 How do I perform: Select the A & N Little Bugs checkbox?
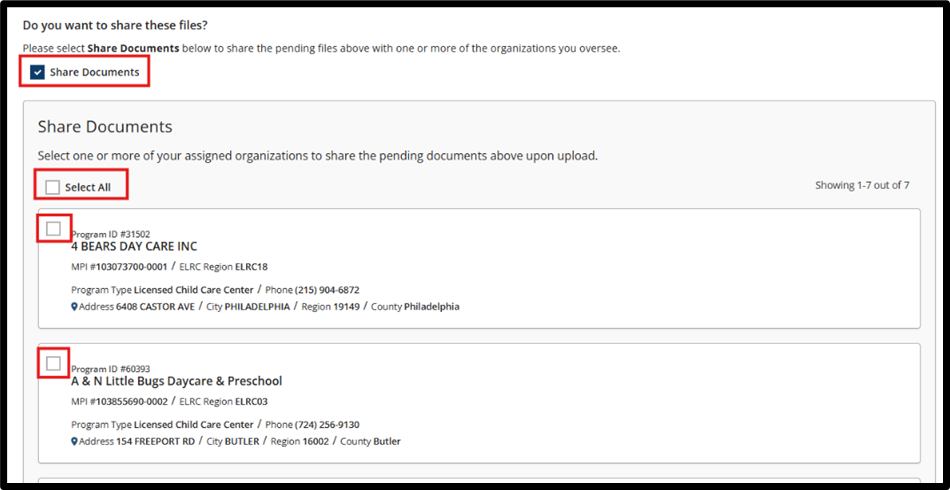coord(53,363)
